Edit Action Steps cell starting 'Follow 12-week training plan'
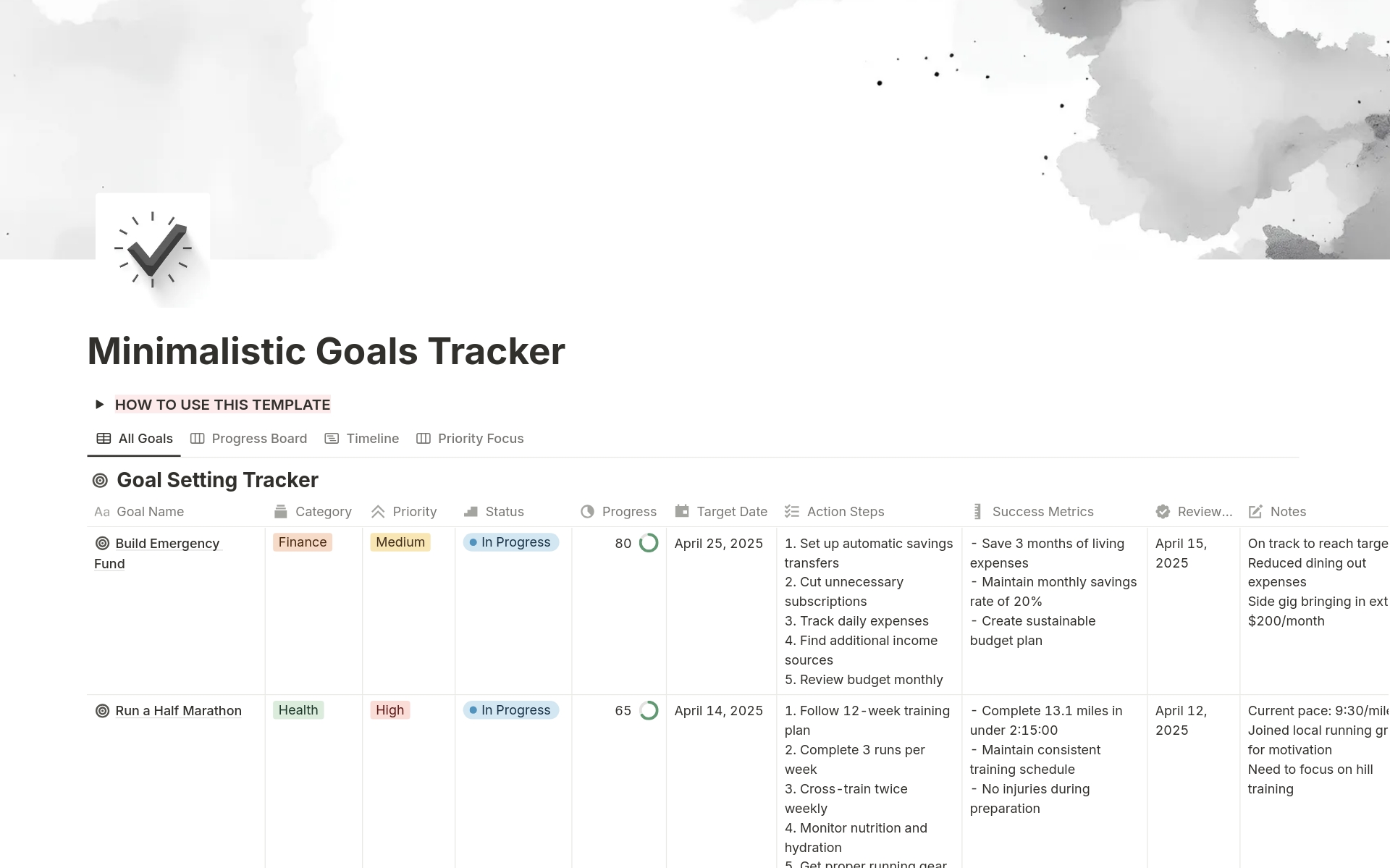 (x=869, y=782)
